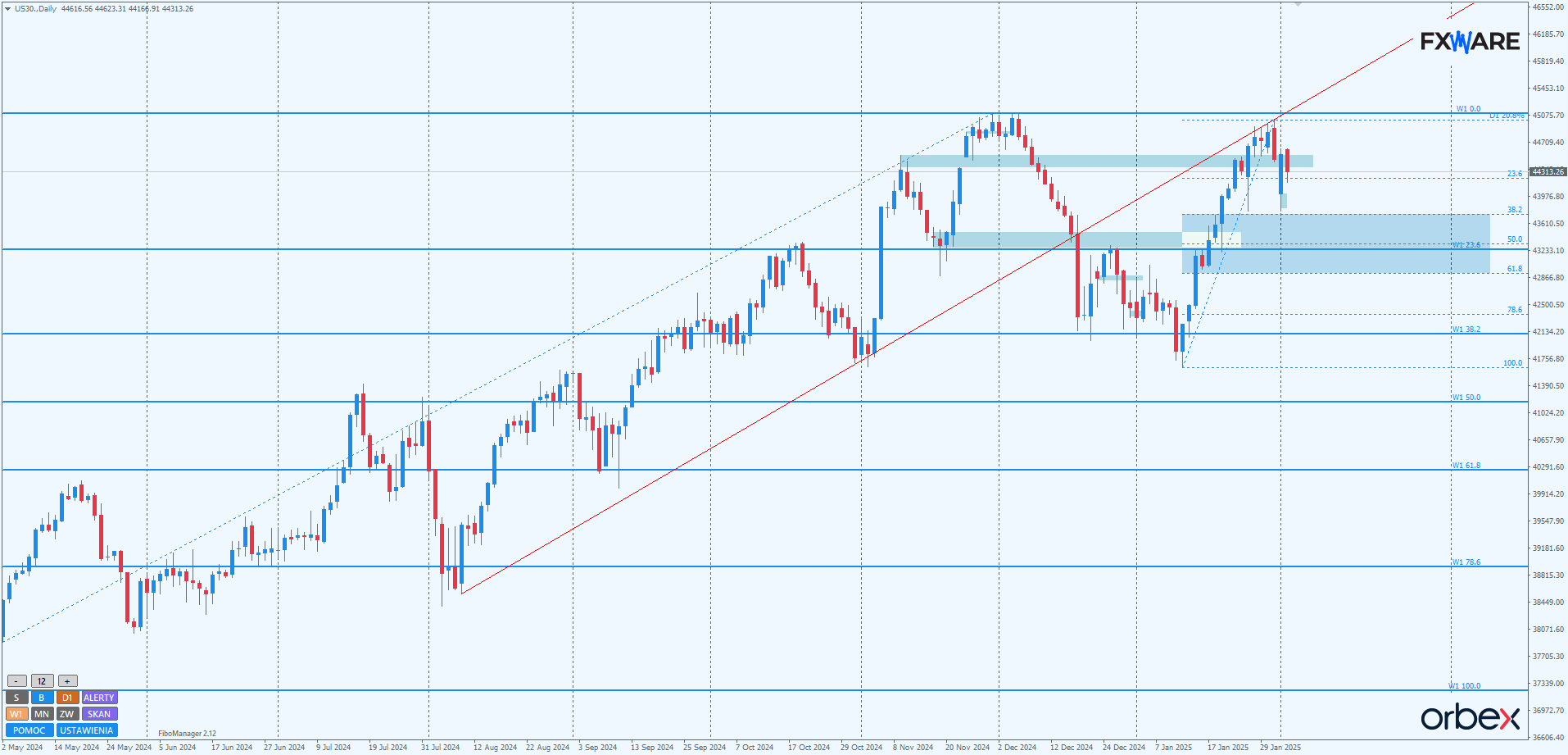Select the W1 61.8 Fibonacci level label

[1466, 466]
